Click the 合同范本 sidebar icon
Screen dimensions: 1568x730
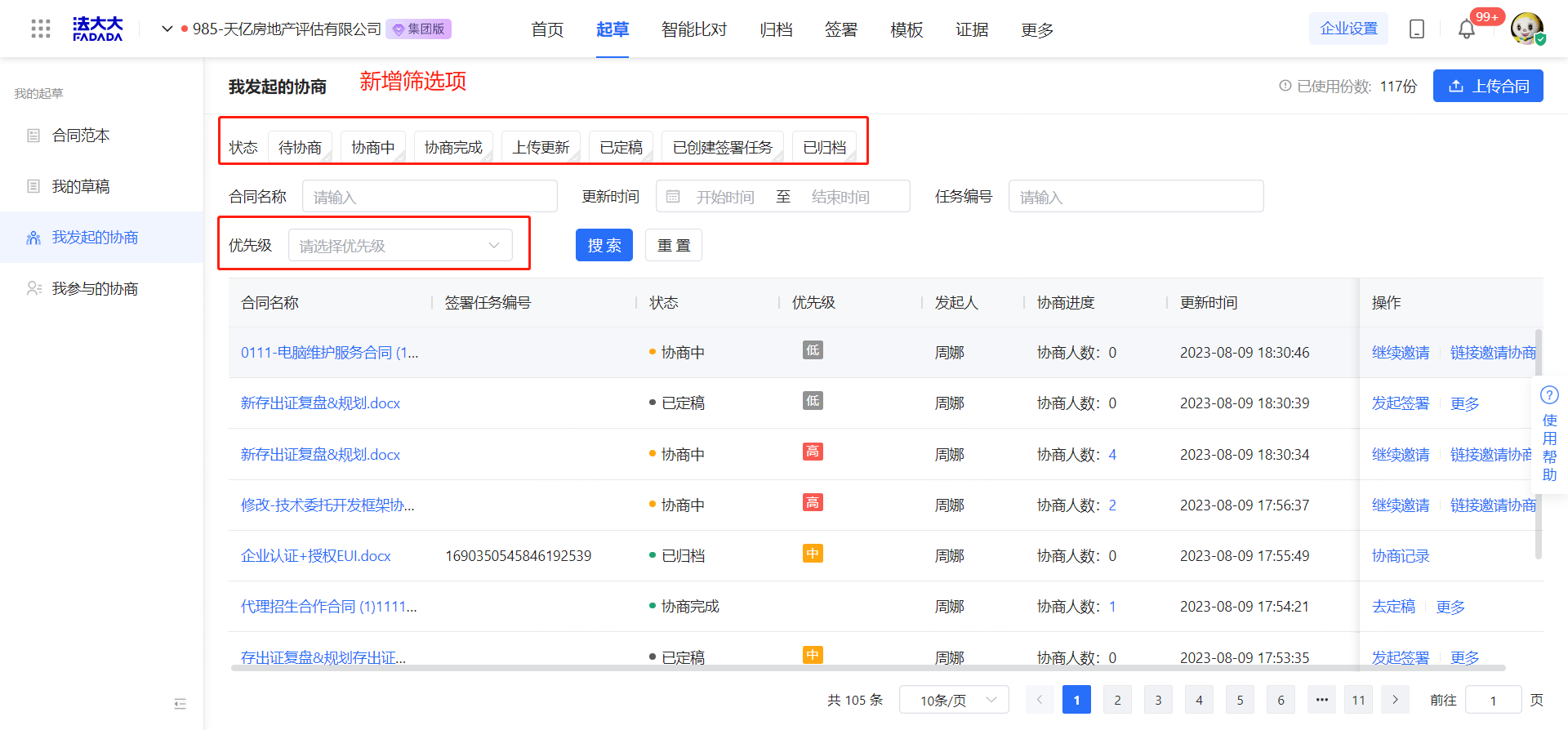point(33,136)
